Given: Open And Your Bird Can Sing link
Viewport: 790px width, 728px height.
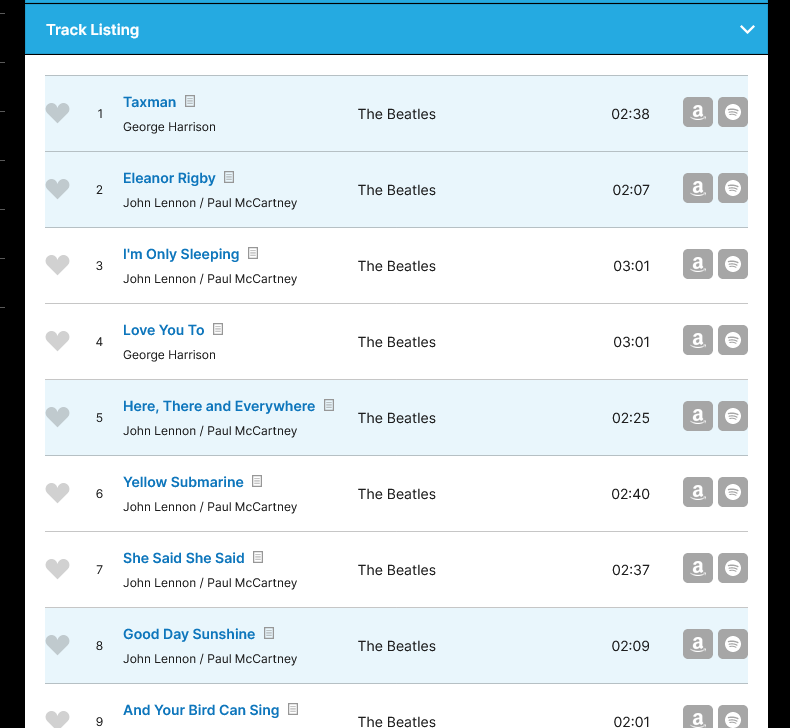Looking at the screenshot, I should (x=201, y=710).
